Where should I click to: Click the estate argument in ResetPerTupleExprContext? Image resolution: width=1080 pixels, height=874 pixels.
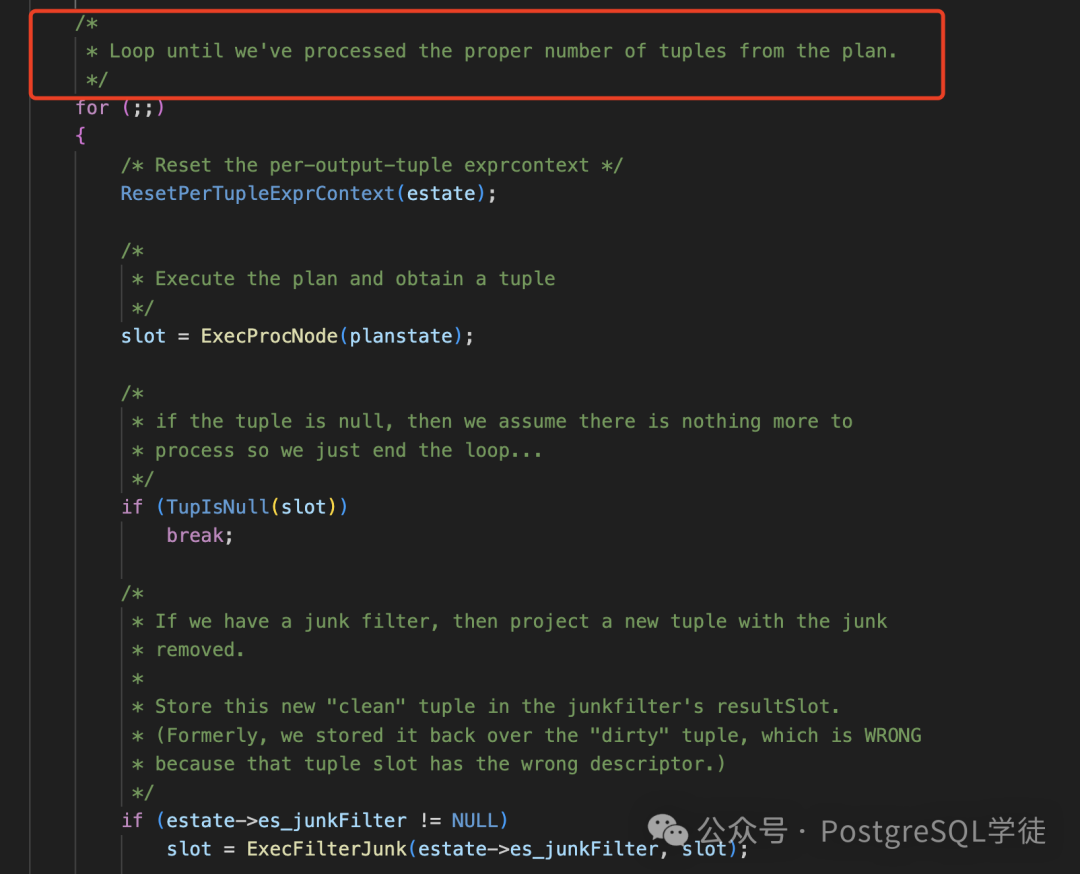[x=441, y=194]
